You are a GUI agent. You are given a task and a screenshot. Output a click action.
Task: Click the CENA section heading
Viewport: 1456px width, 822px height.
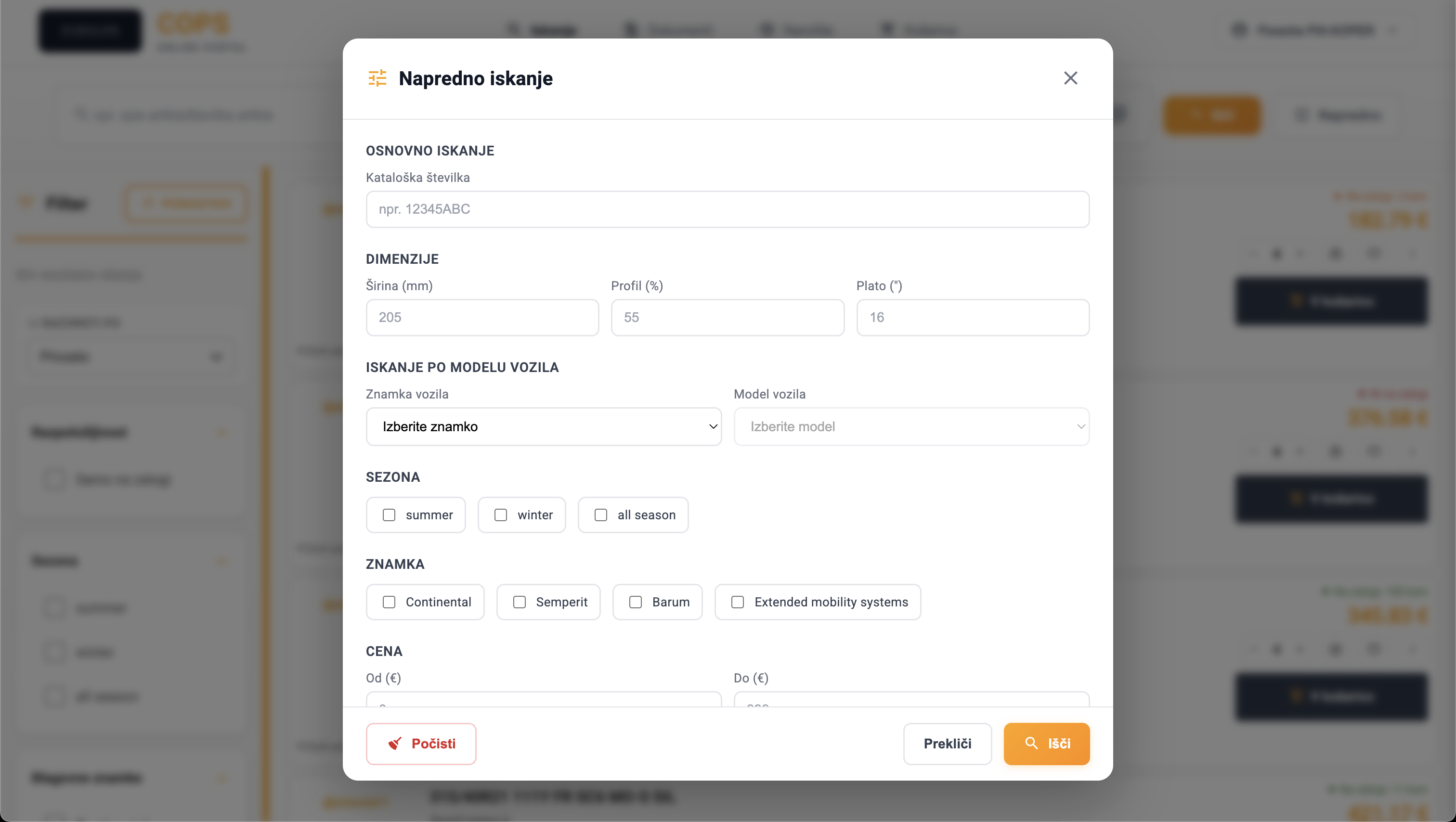384,651
